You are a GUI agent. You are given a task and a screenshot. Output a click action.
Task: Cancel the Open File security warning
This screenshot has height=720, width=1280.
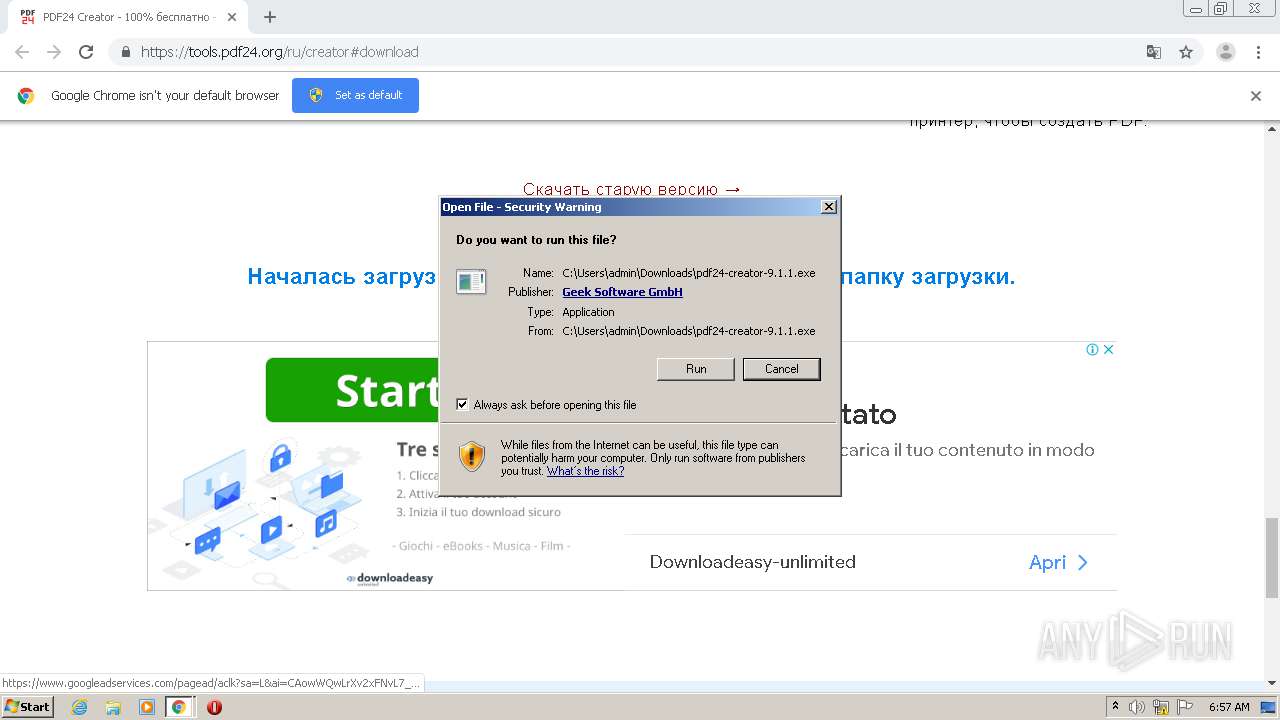(781, 369)
